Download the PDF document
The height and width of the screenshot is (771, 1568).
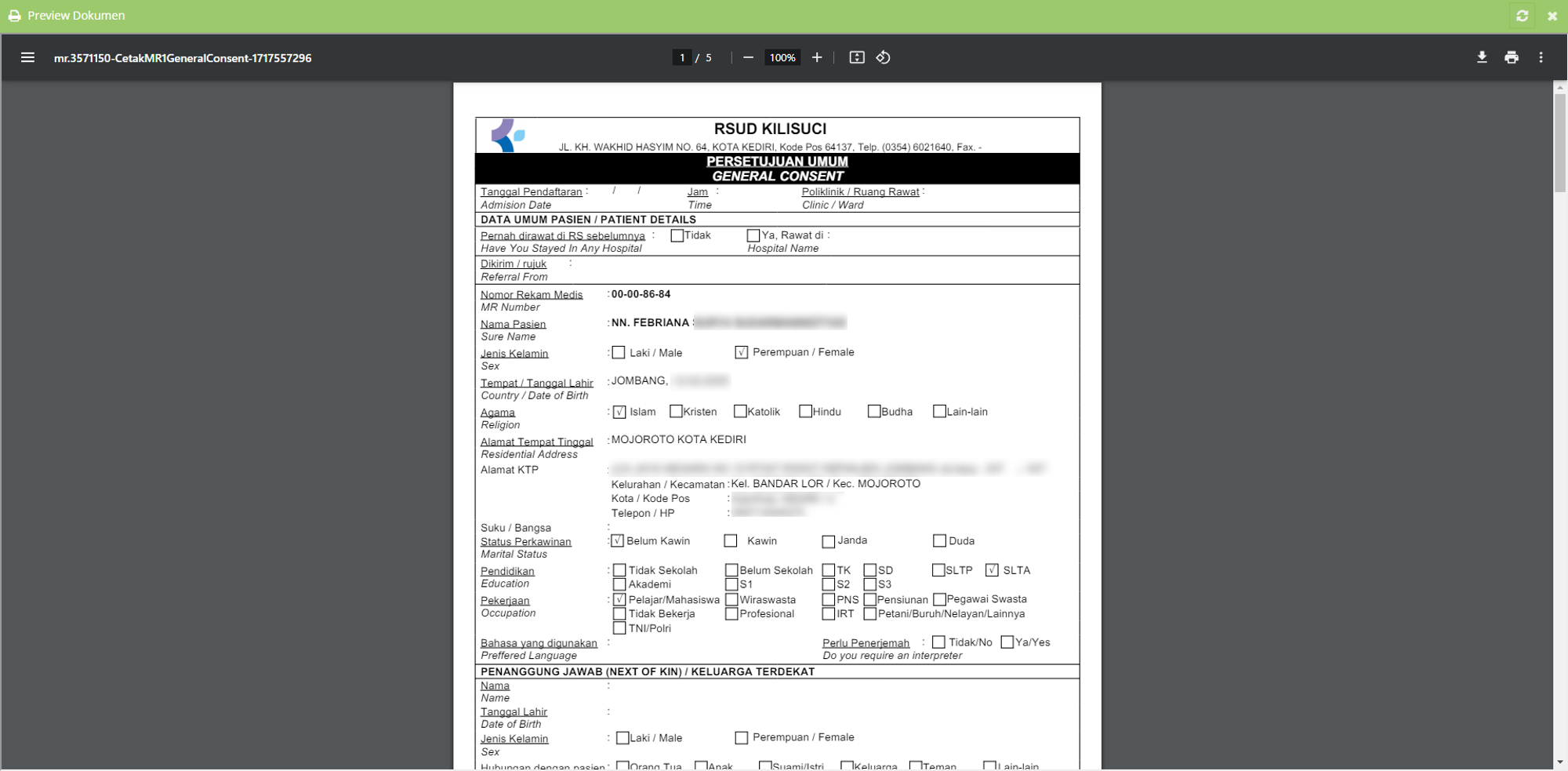click(1482, 57)
